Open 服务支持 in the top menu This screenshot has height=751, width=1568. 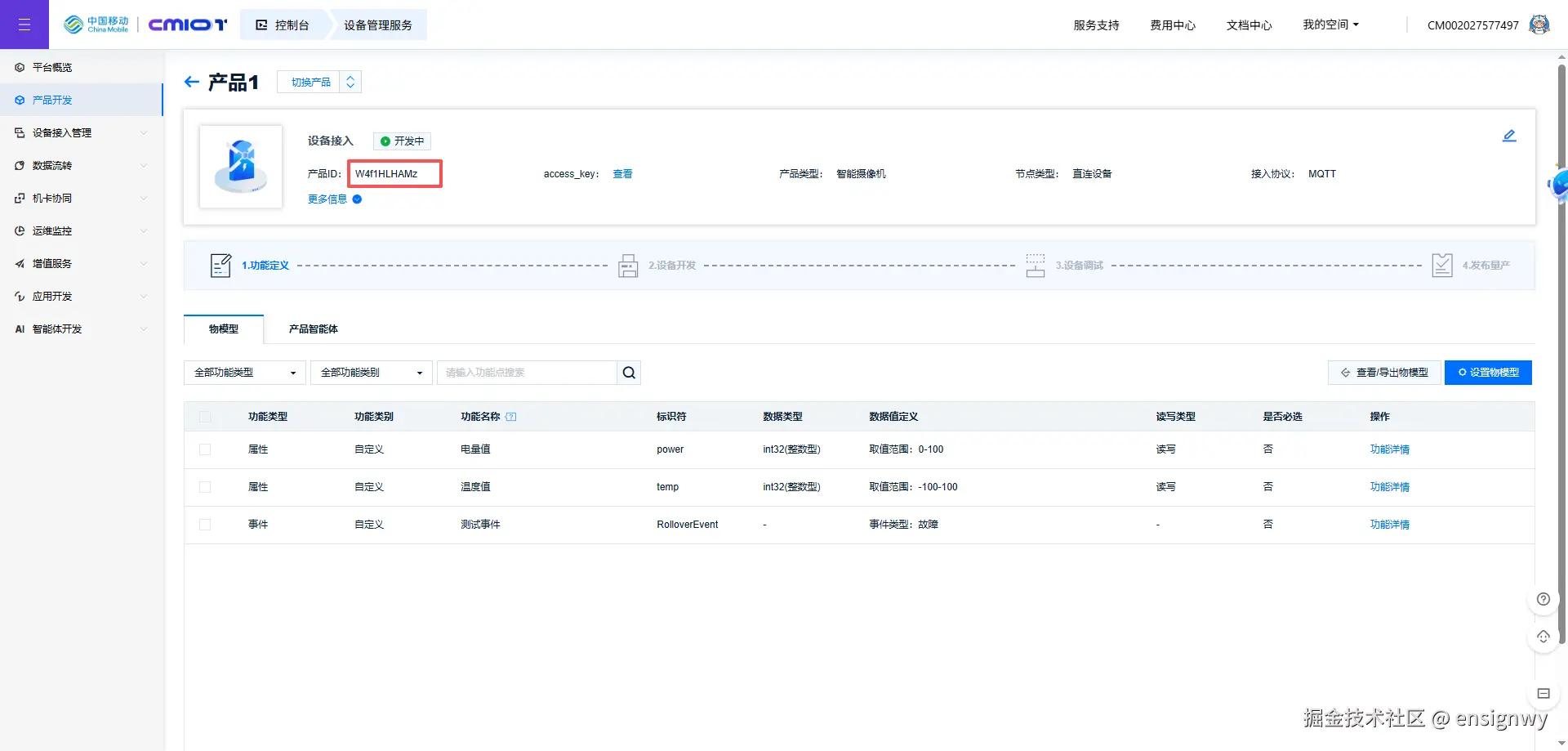(x=1097, y=25)
